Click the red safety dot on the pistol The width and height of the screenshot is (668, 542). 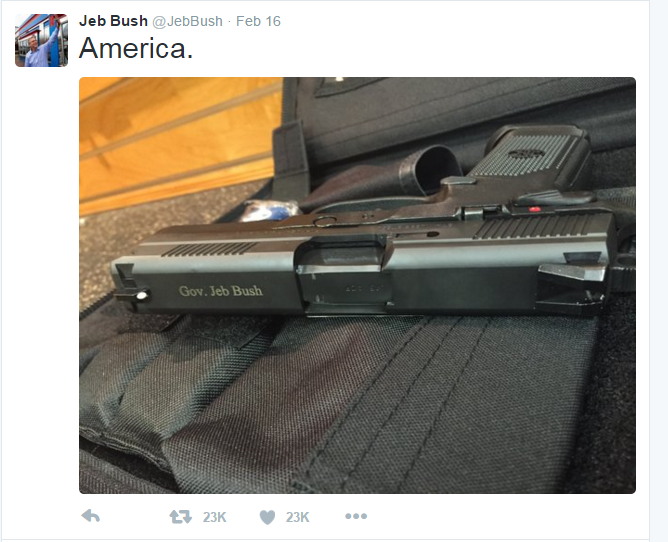(534, 209)
